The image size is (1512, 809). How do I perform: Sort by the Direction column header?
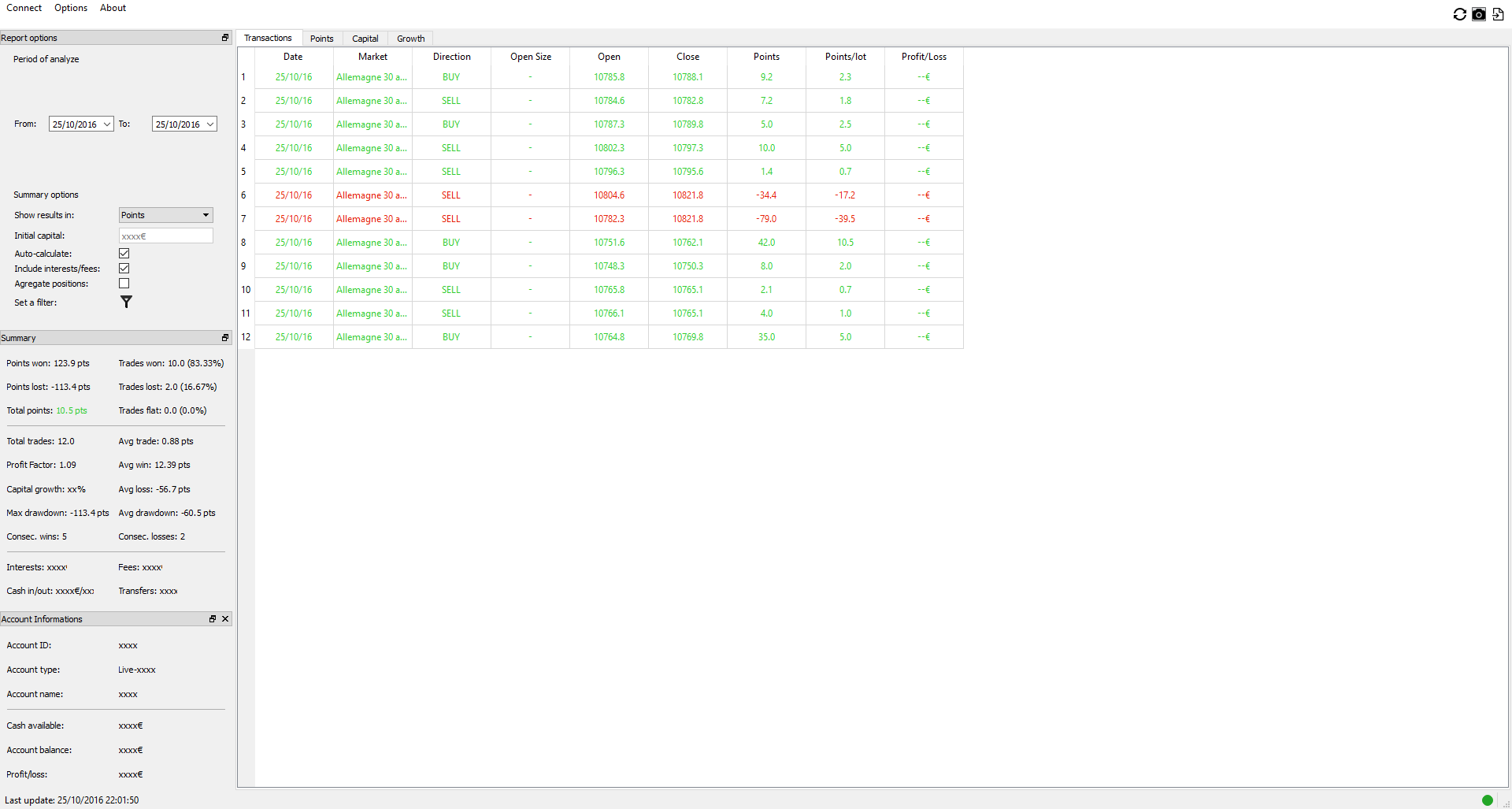[451, 57]
